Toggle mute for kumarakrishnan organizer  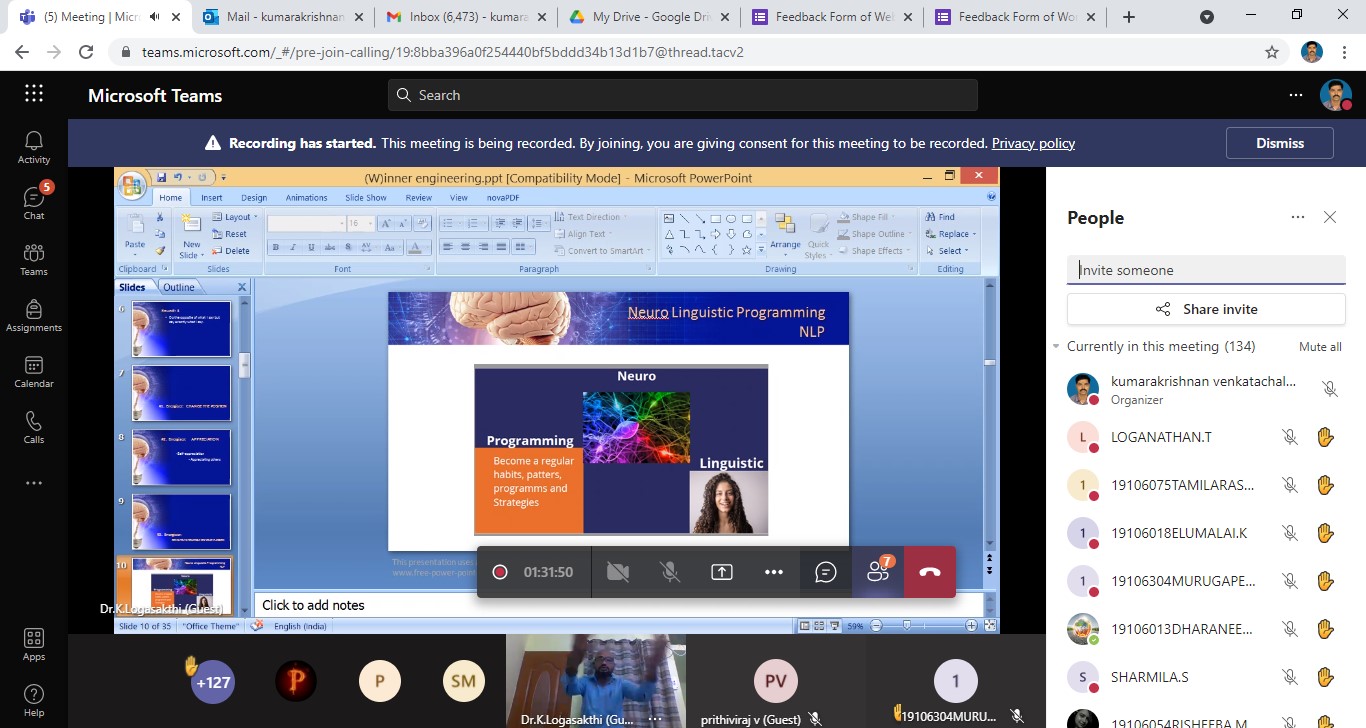[1329, 389]
